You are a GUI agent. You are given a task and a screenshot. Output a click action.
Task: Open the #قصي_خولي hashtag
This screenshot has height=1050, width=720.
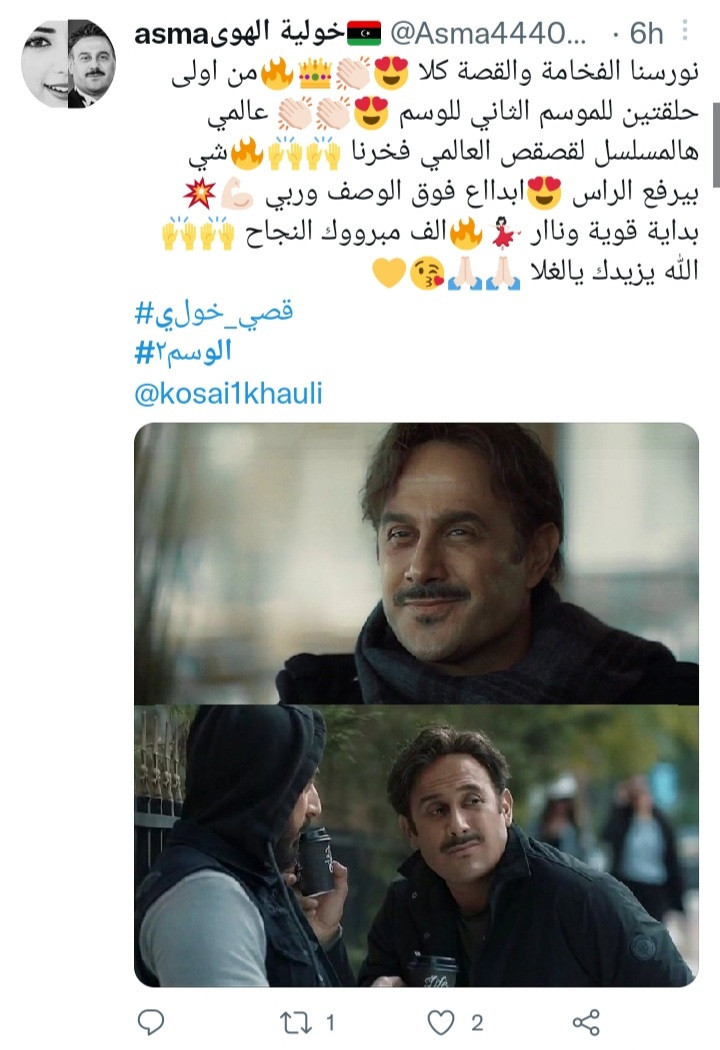point(214,312)
